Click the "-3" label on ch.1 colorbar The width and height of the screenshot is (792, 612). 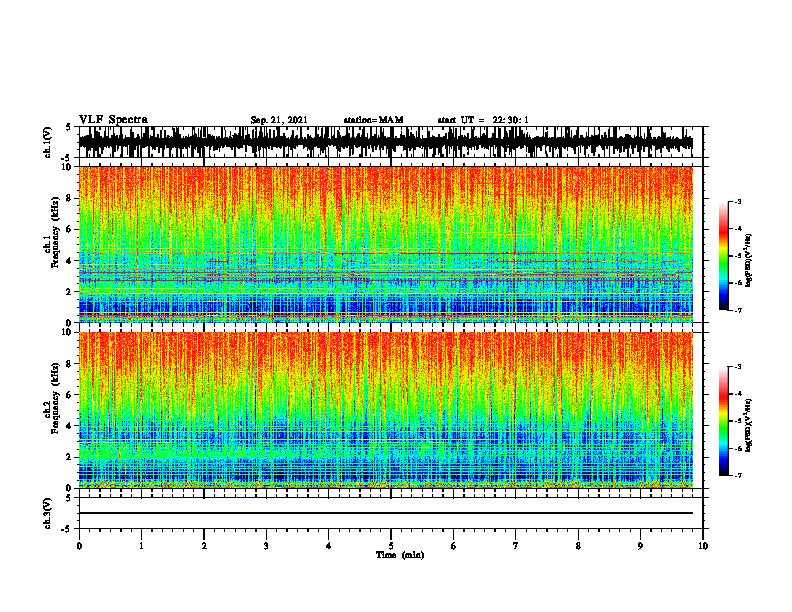click(x=737, y=202)
